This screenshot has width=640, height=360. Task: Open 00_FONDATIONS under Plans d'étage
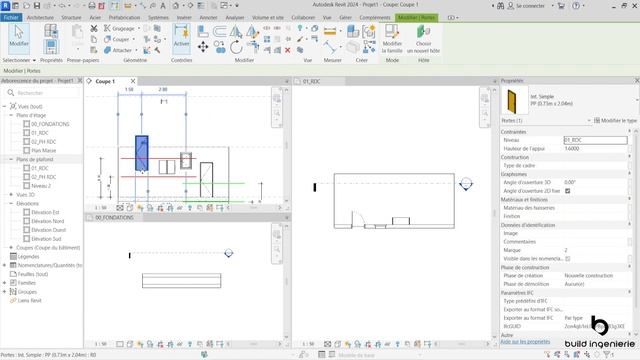(50, 124)
